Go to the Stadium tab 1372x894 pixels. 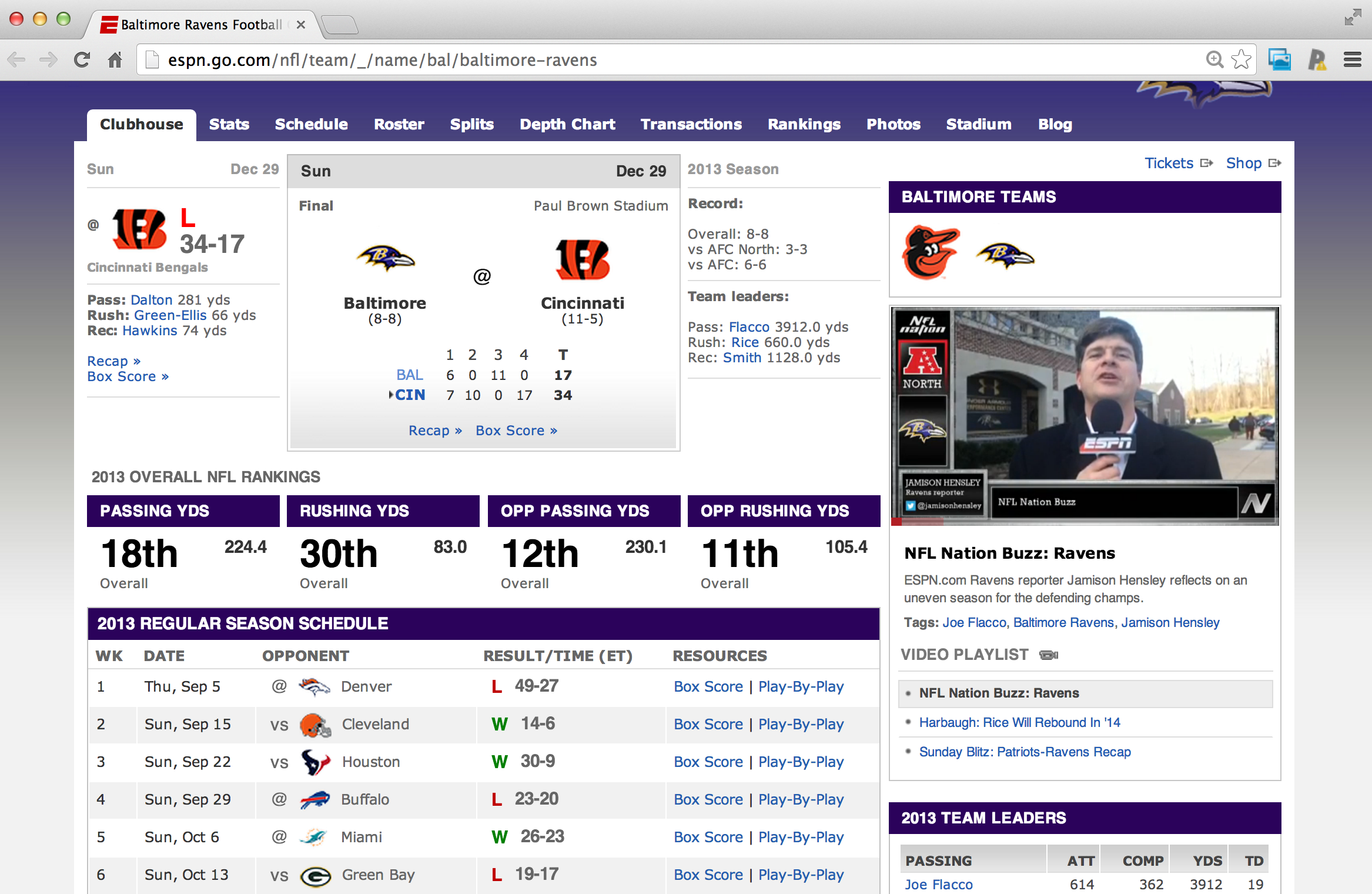tap(979, 124)
